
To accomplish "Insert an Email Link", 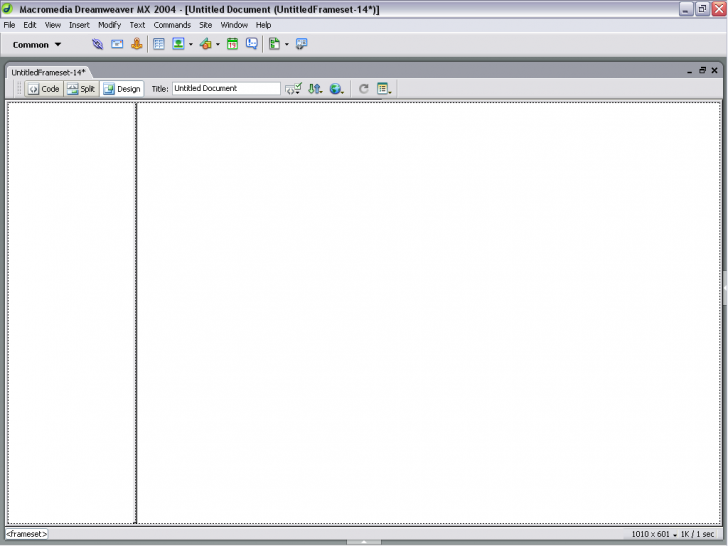I will pyautogui.click(x=117, y=44).
